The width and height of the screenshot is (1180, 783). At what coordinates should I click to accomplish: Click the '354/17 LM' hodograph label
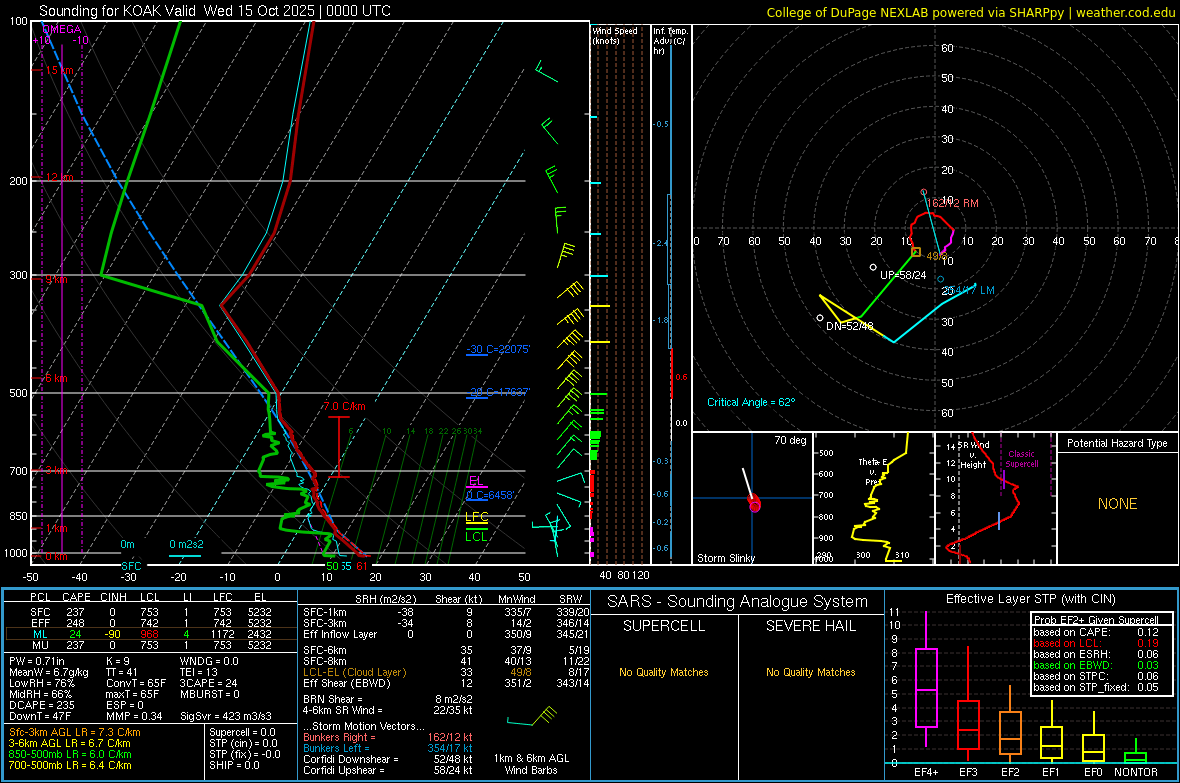[x=970, y=290]
